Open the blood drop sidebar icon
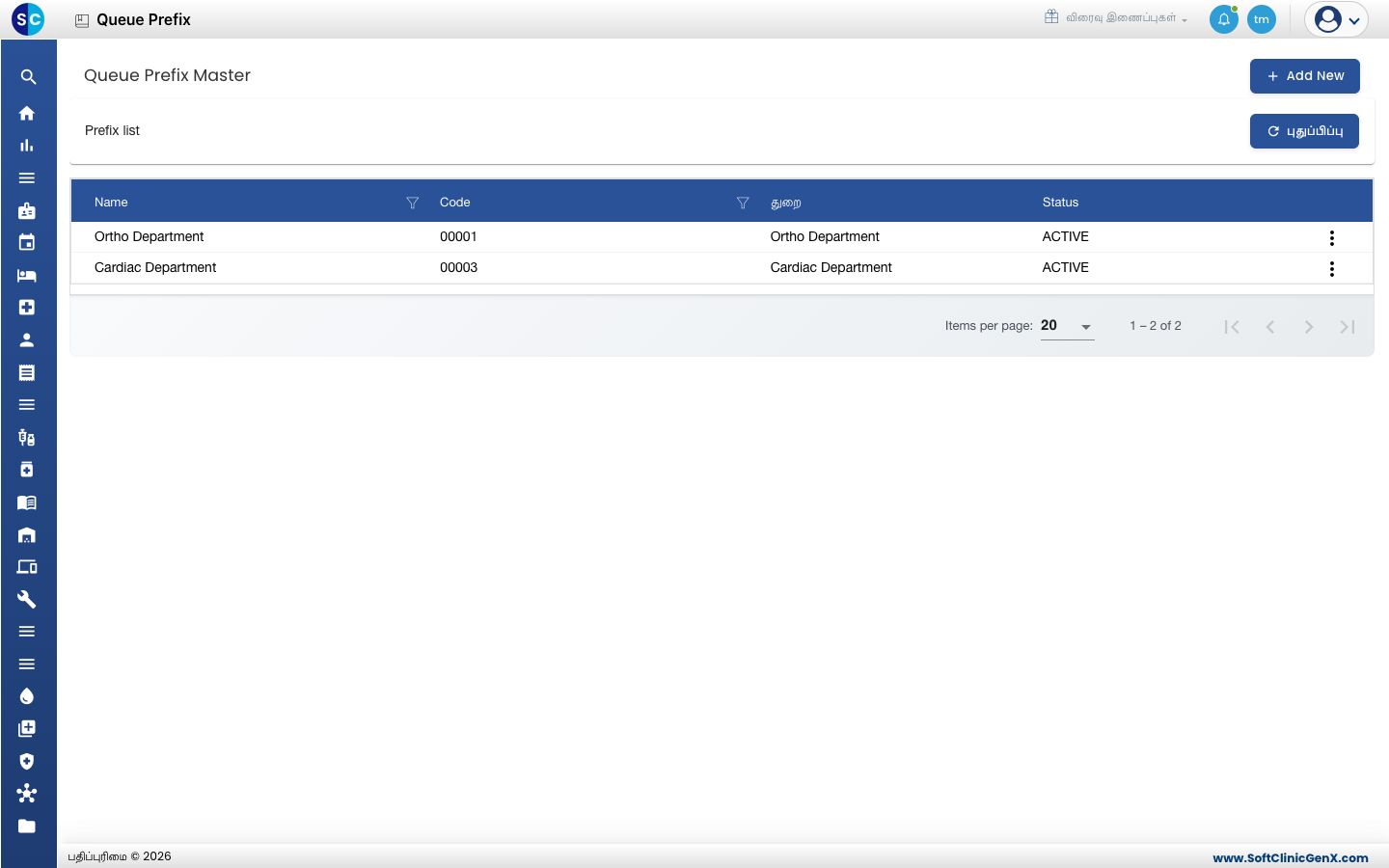 click(27, 696)
